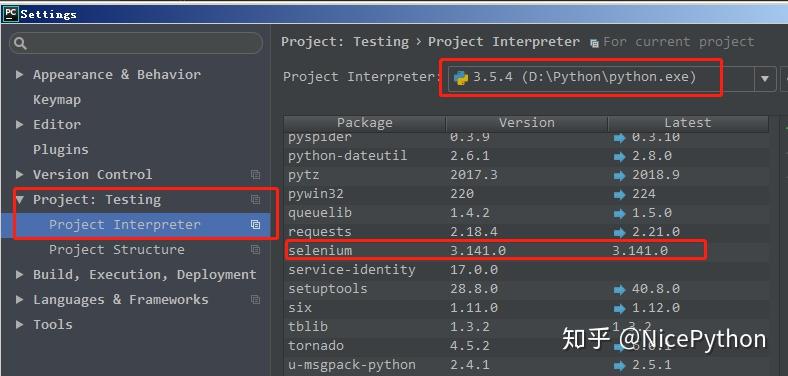Image resolution: width=788 pixels, height=376 pixels.
Task: Click the Python logo in interpreter field
Action: coord(461,78)
